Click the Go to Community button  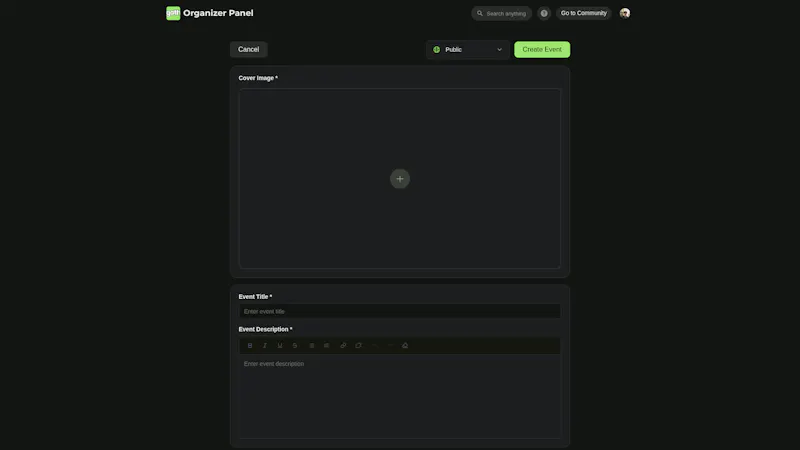click(x=584, y=13)
